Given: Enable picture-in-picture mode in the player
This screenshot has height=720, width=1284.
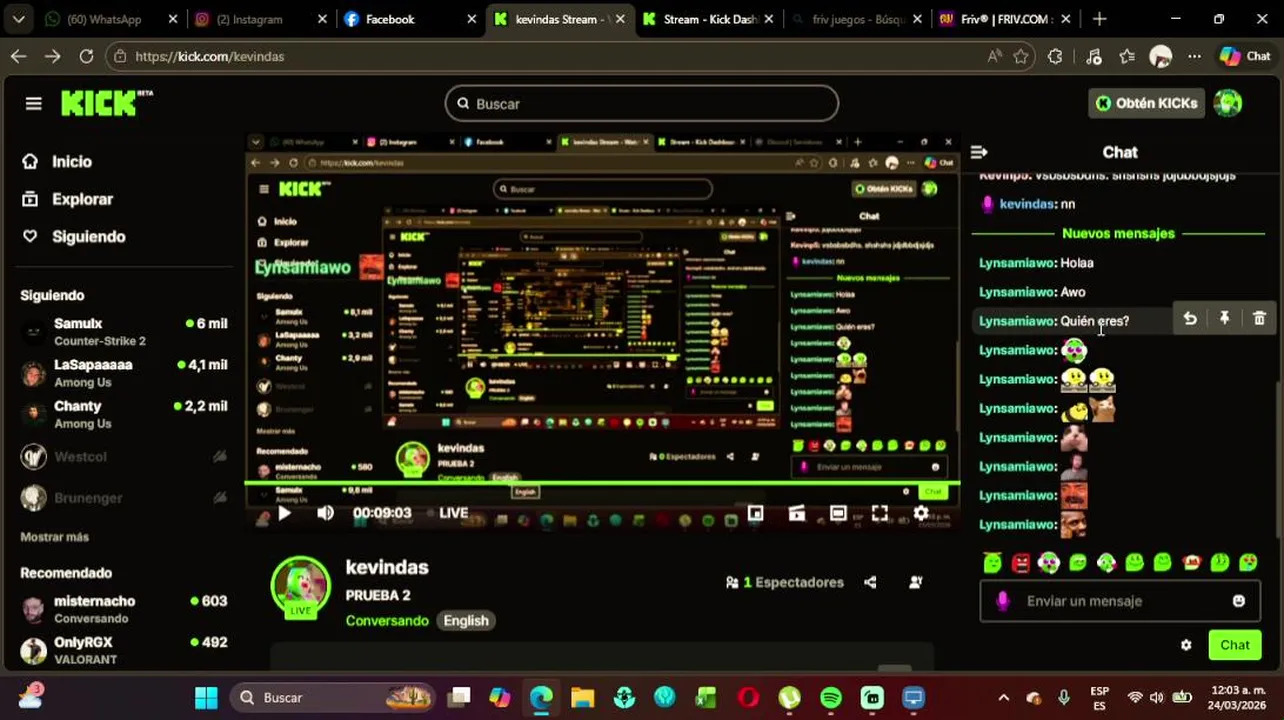Looking at the screenshot, I should pyautogui.click(x=755, y=513).
